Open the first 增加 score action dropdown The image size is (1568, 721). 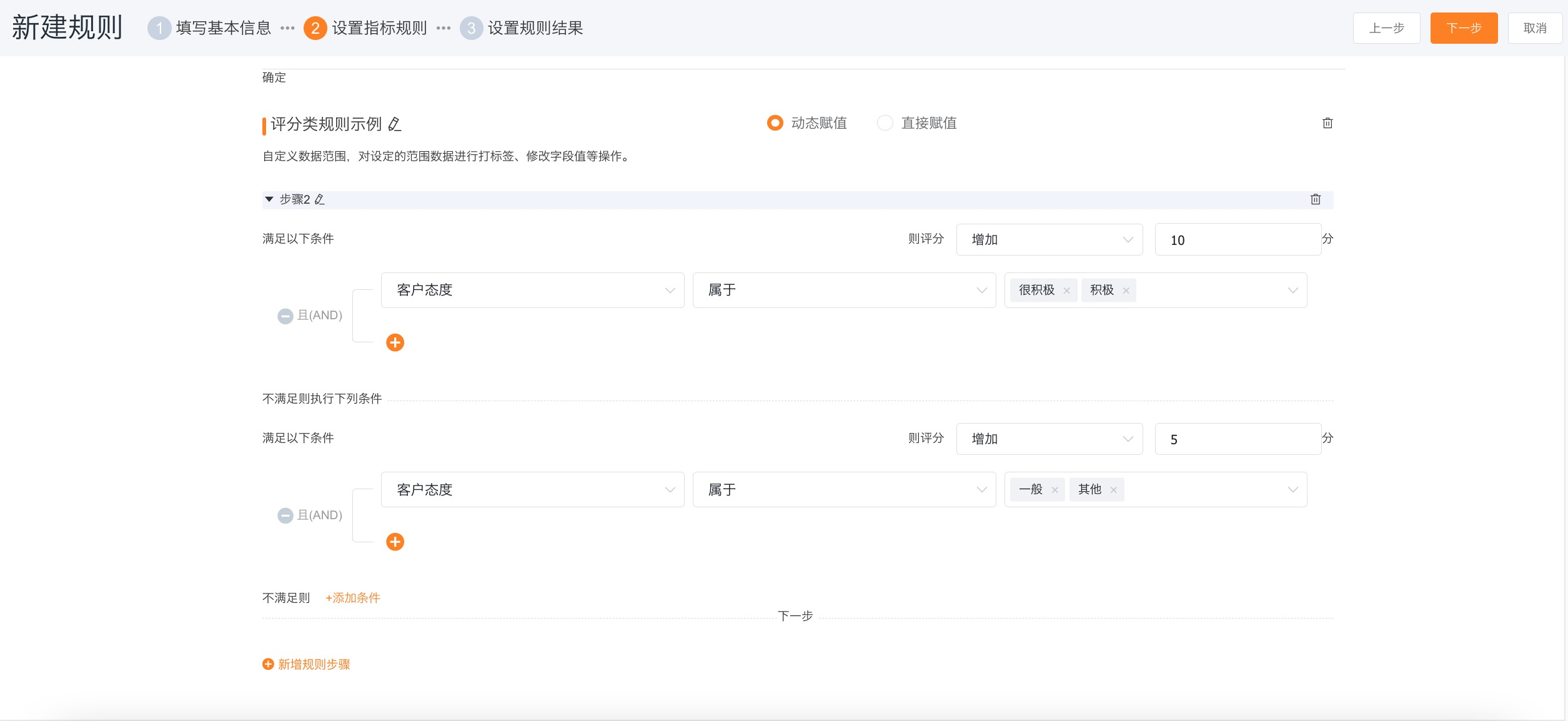pos(1049,239)
